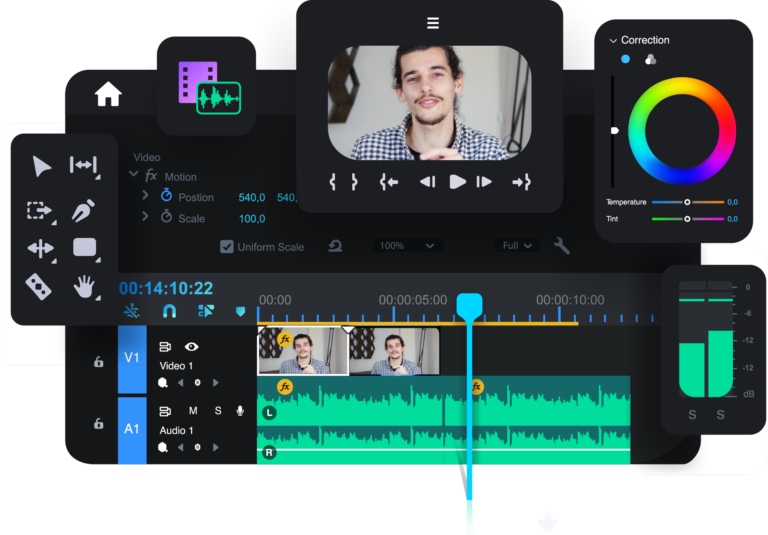Reset the Uniform Scale parameter
Image resolution: width=768 pixels, height=535 pixels.
click(336, 246)
